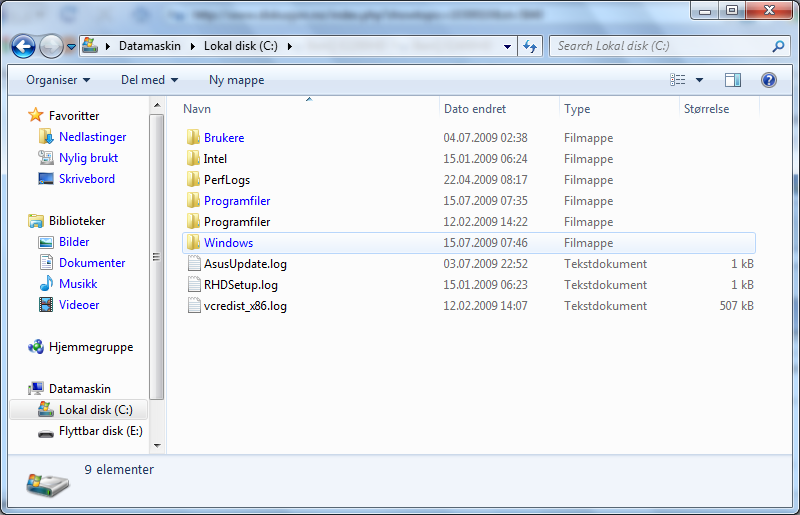
Task: Go back with the Back arrow button
Action: [x=23, y=46]
